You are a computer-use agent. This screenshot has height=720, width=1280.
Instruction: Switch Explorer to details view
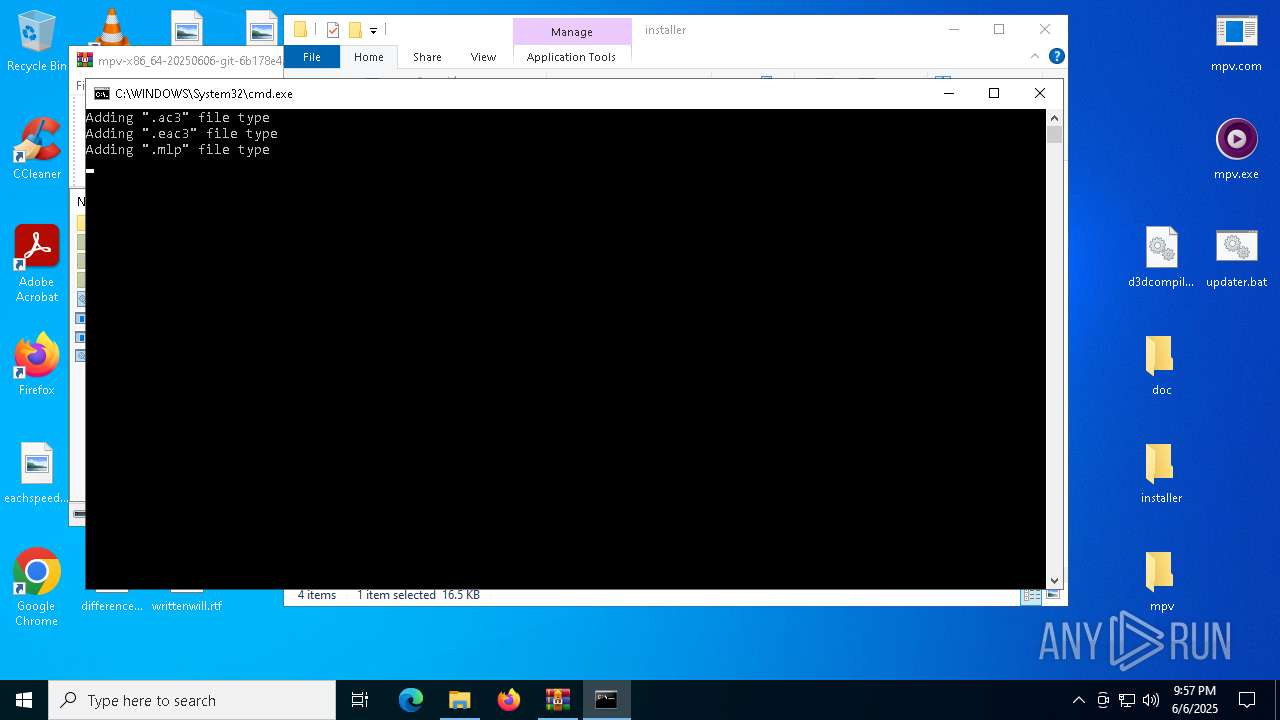tap(1030, 595)
